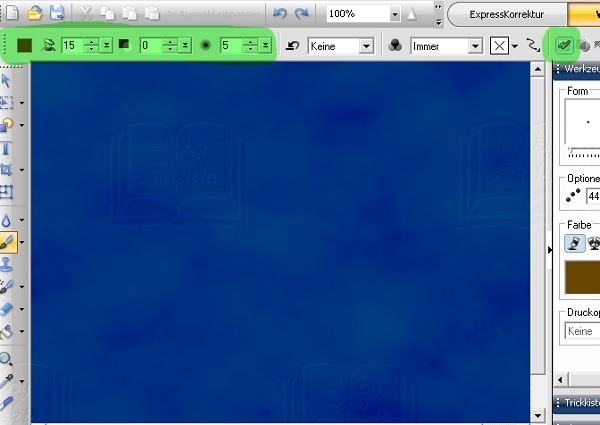This screenshot has height=425, width=600.
Task: Select the Stamp tool
Action: pyautogui.click(x=6, y=264)
